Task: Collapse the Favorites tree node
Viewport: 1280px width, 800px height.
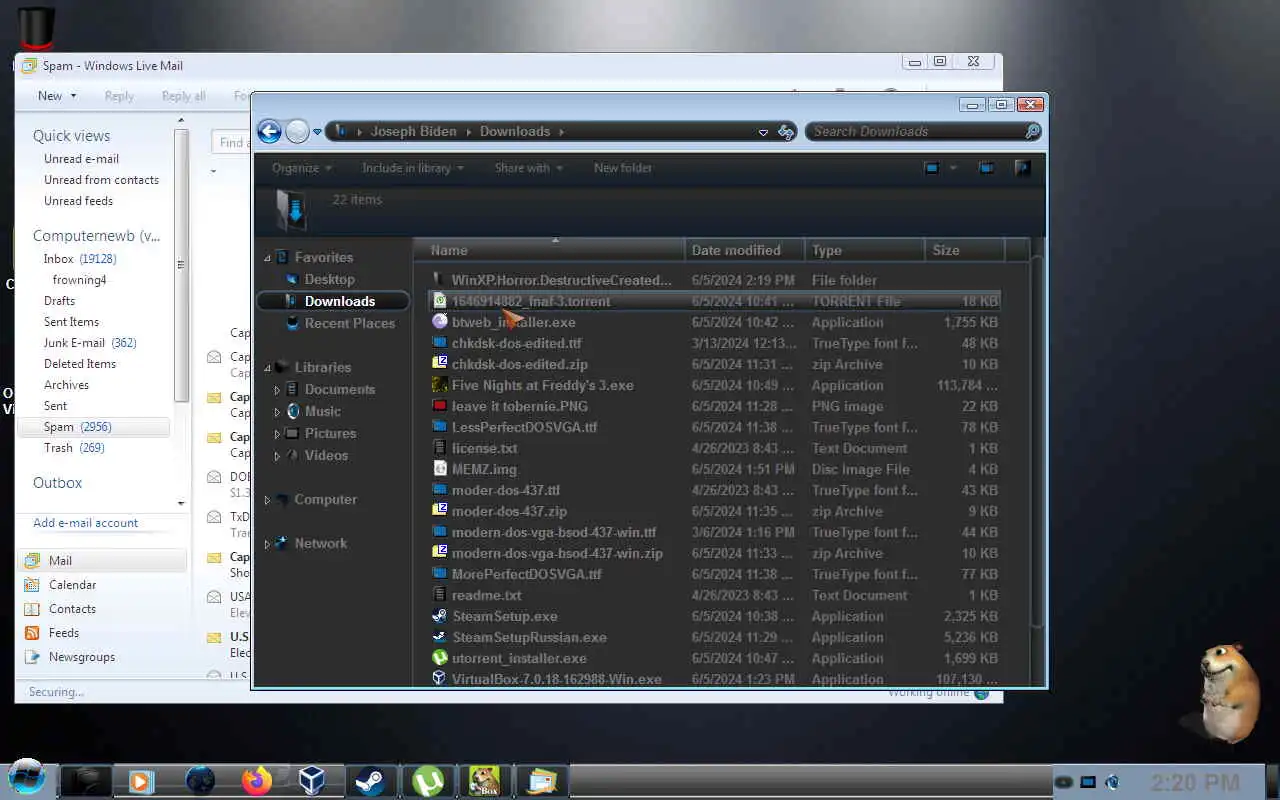Action: pos(267,258)
